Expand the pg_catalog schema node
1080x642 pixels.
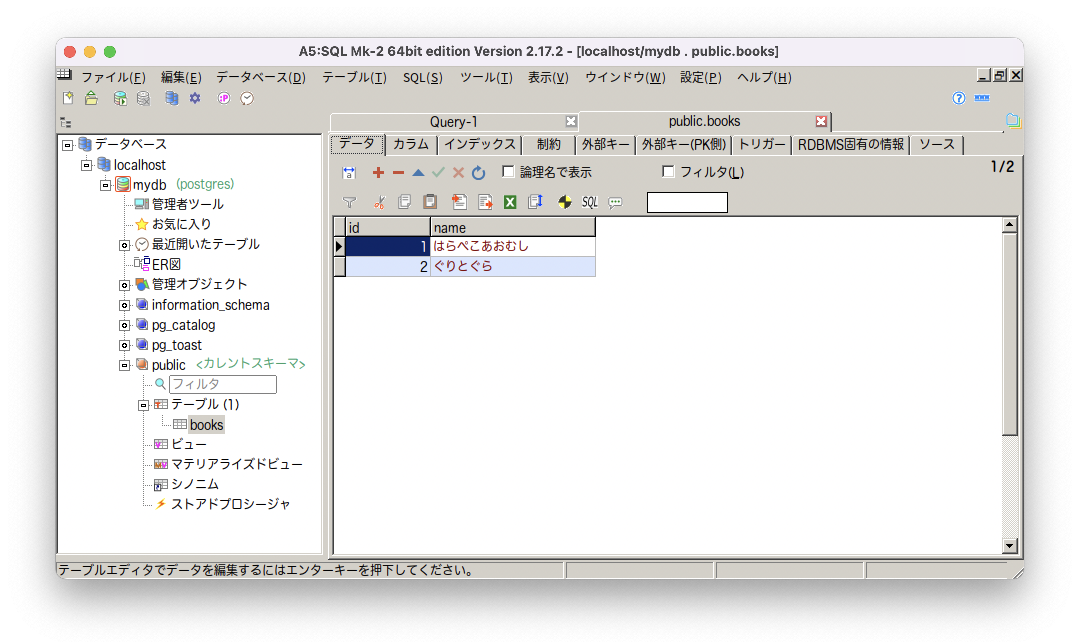click(x=124, y=325)
